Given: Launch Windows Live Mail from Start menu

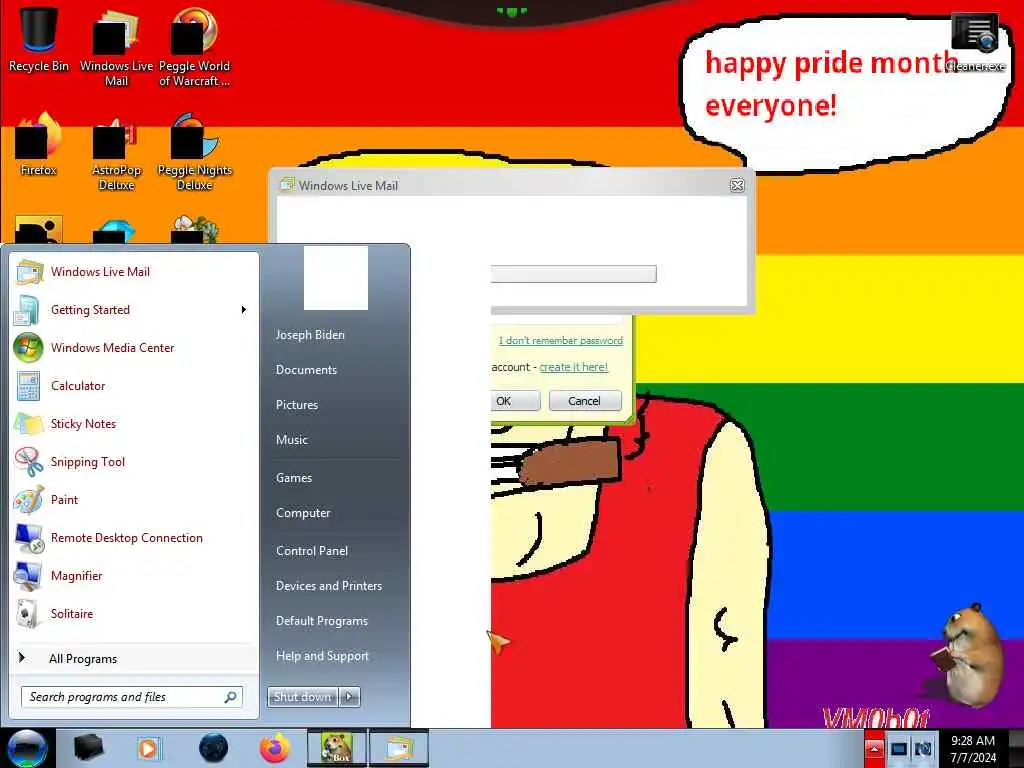Looking at the screenshot, I should click(134, 272).
